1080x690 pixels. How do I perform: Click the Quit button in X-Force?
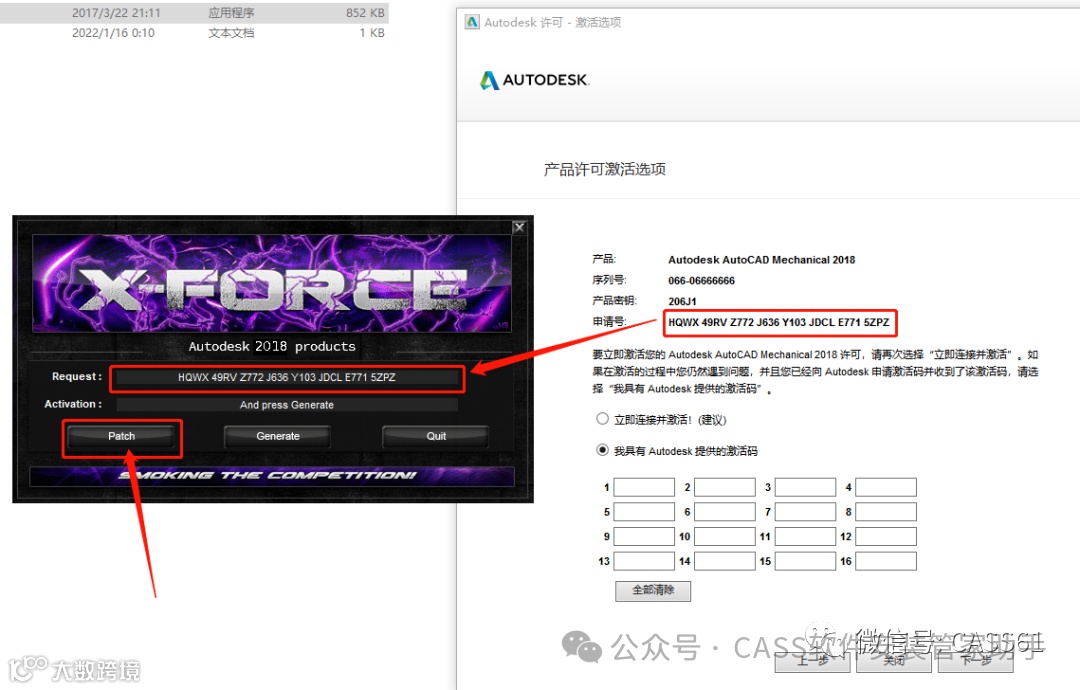click(436, 437)
